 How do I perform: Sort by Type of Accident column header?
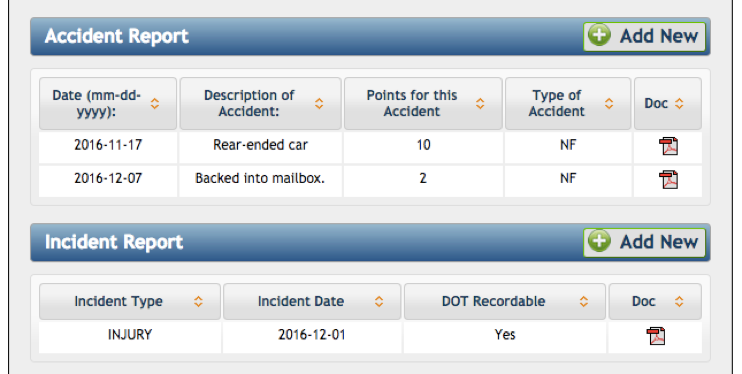568,103
